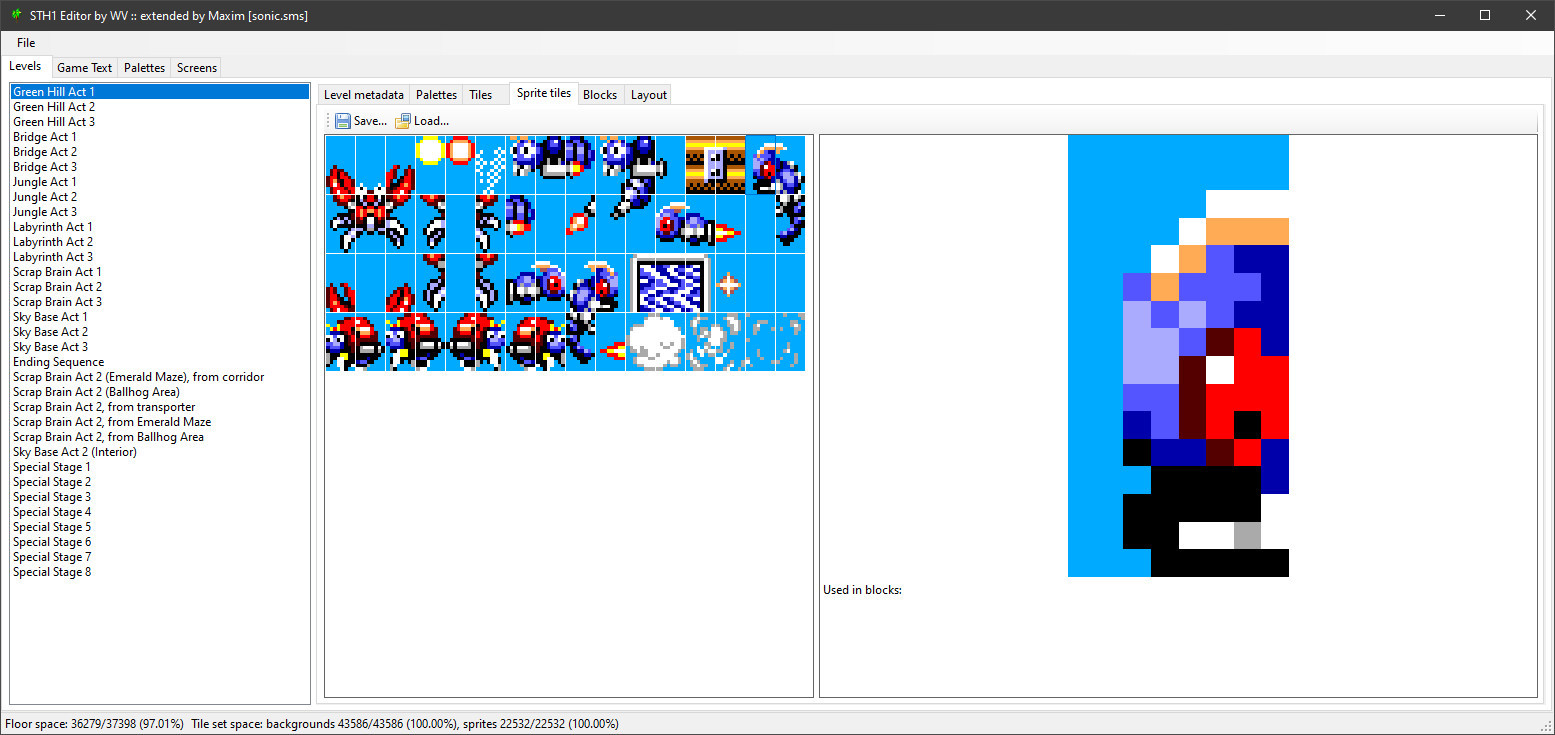Switch to the Blocks tab

(599, 95)
